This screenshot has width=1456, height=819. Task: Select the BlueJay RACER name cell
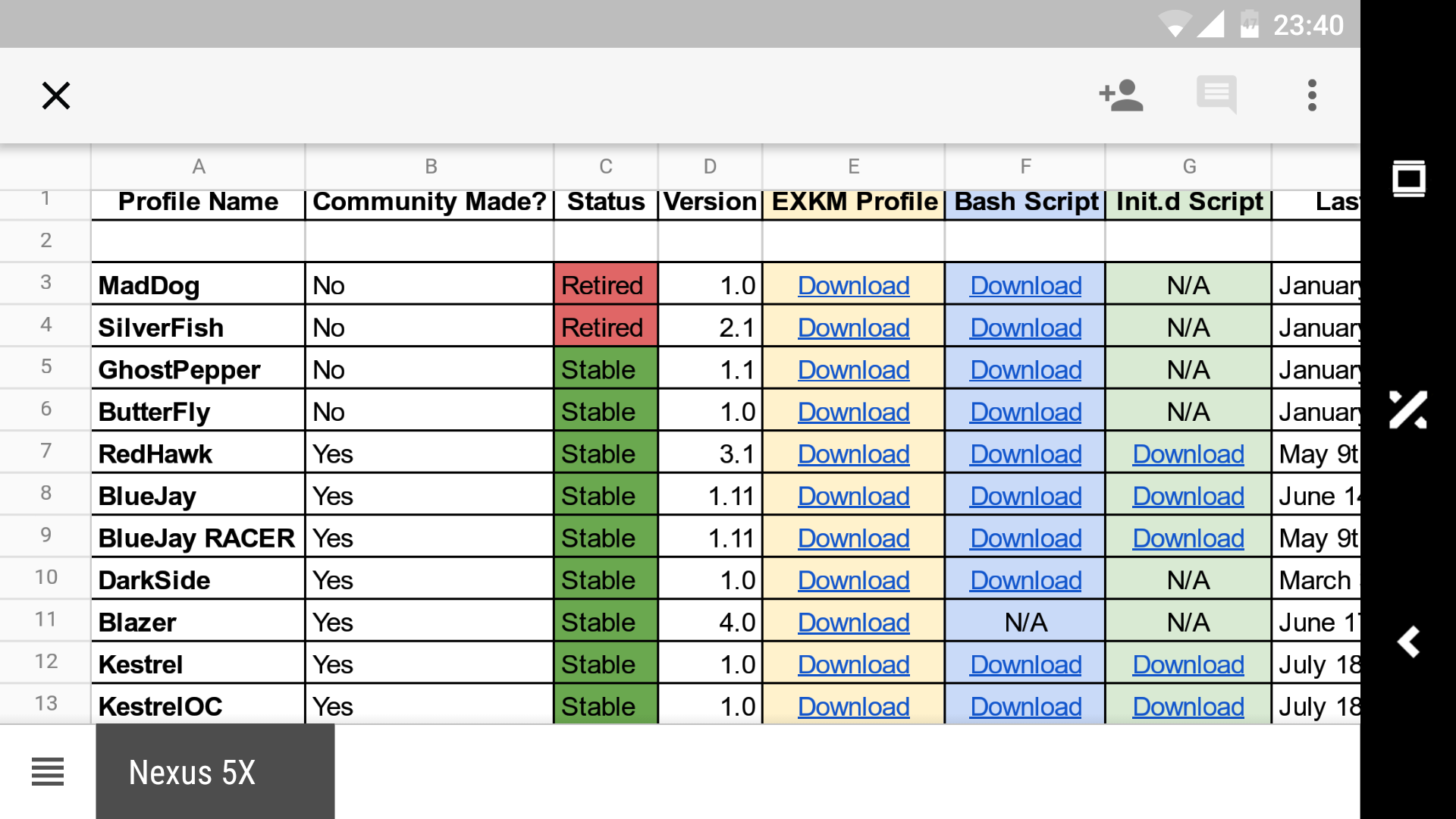point(197,538)
